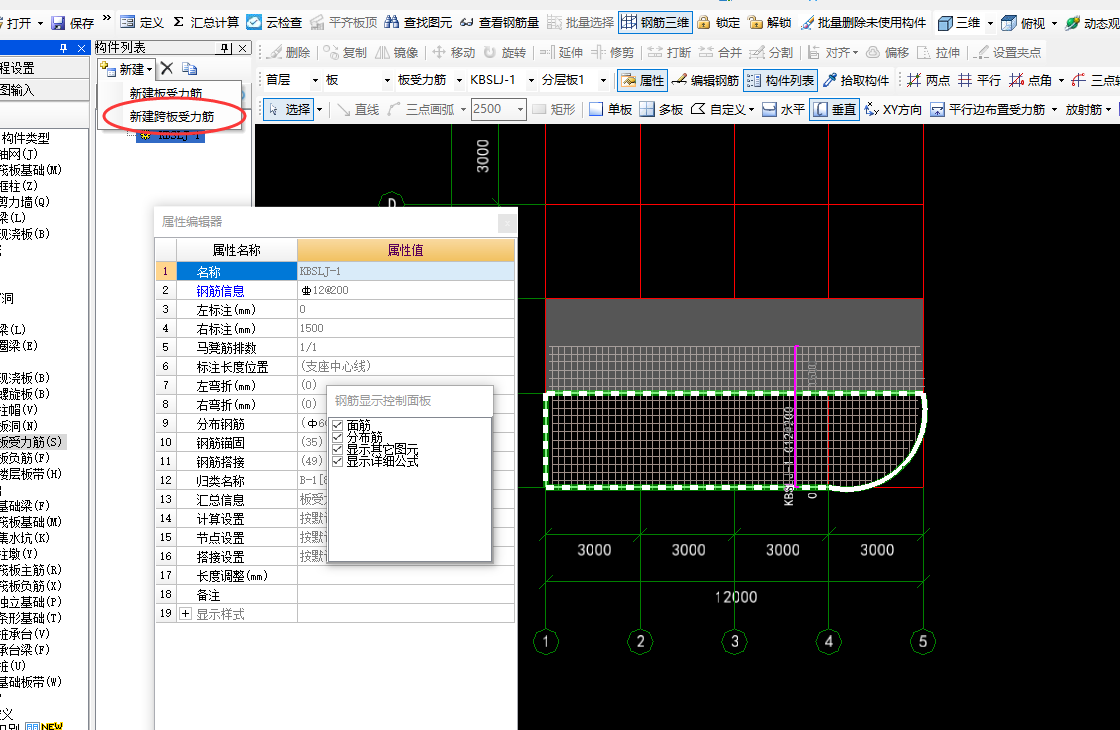Toggle the 属性 properties panel button

point(642,81)
